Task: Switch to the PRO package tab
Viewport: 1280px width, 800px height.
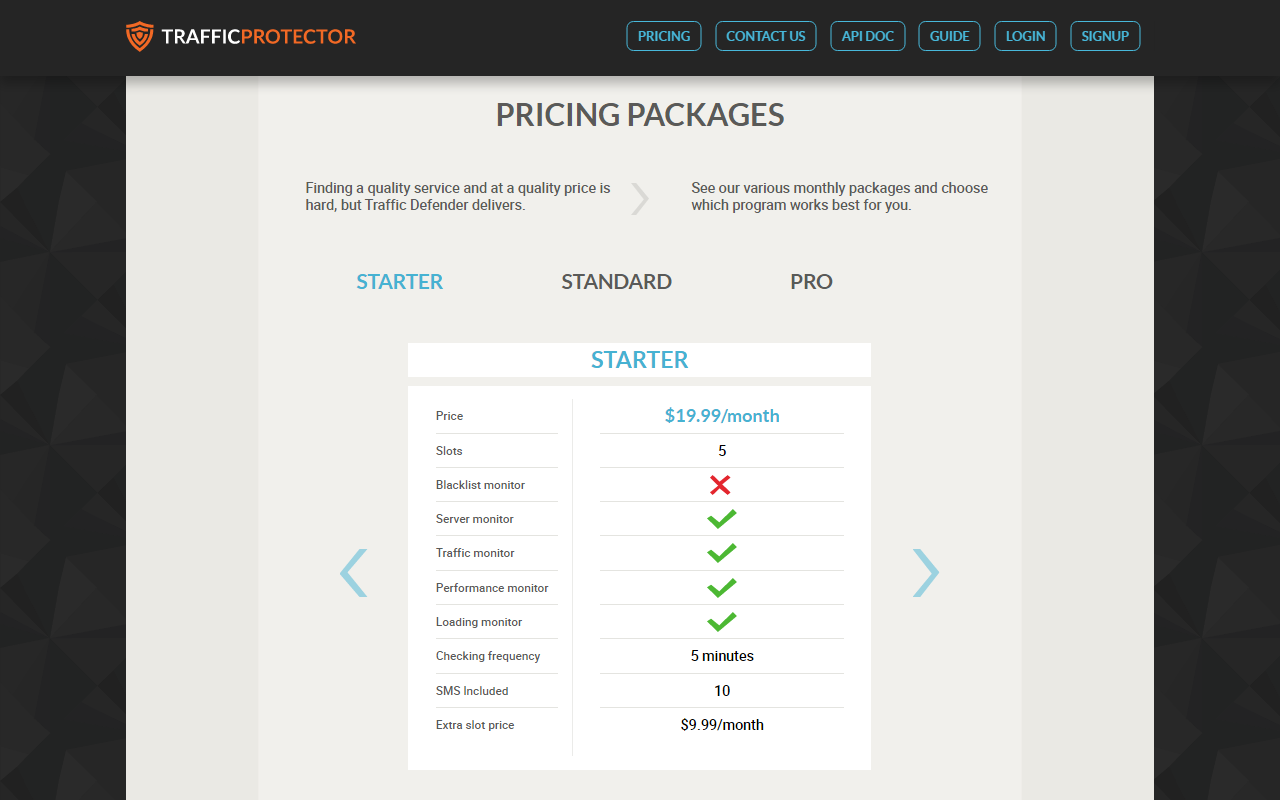Action: pyautogui.click(x=811, y=282)
